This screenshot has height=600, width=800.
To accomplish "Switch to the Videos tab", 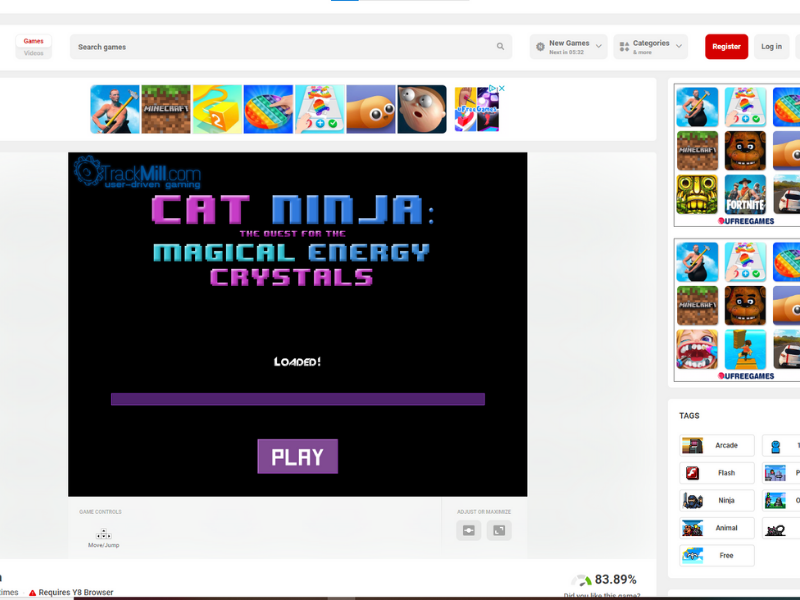I will (34, 53).
